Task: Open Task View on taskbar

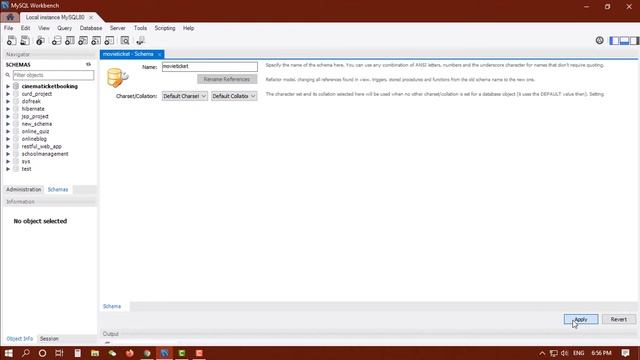Action: [59, 353]
